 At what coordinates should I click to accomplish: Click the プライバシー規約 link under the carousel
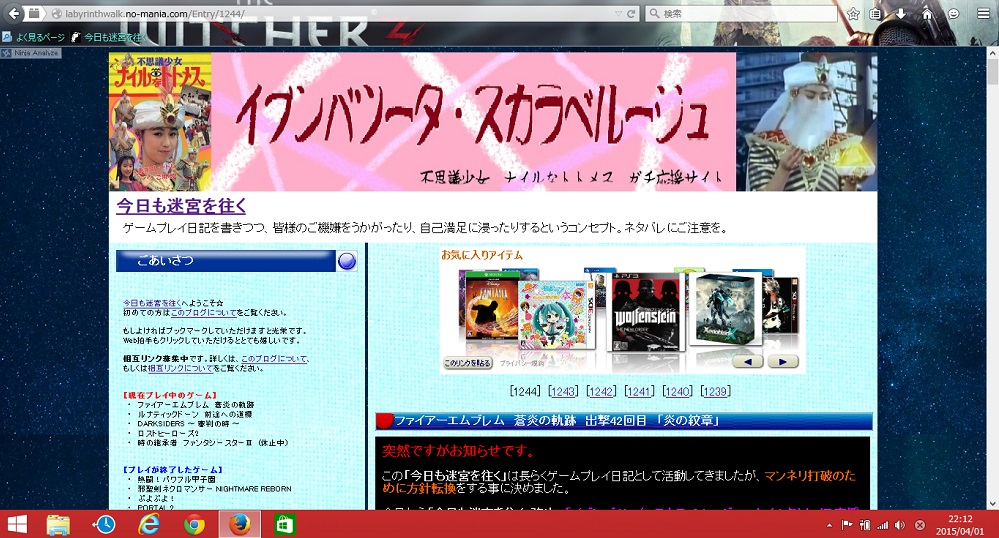pos(522,363)
